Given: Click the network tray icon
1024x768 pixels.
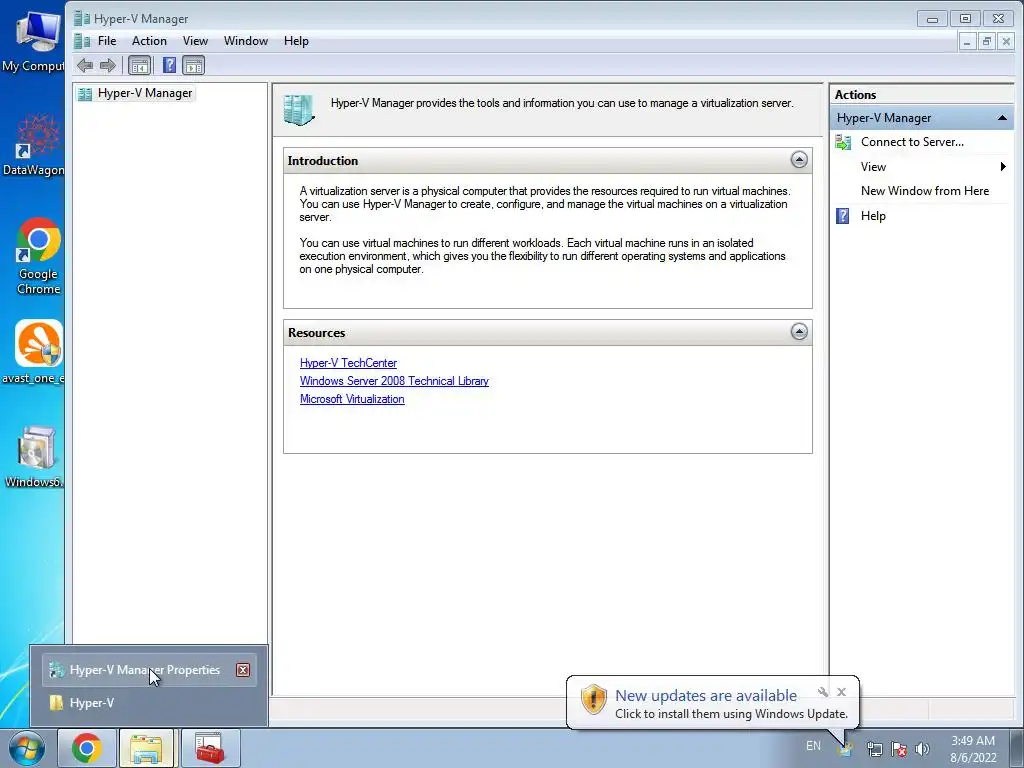Looking at the screenshot, I should (874, 749).
